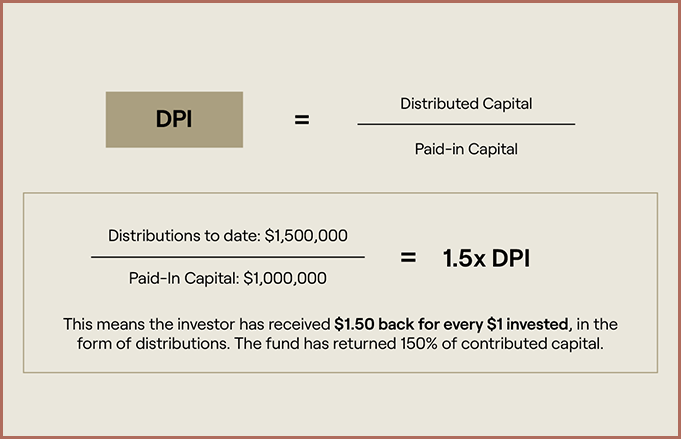Click the 'Paid-In Capital:' label in the example
The image size is (681, 439).
click(x=177, y=279)
